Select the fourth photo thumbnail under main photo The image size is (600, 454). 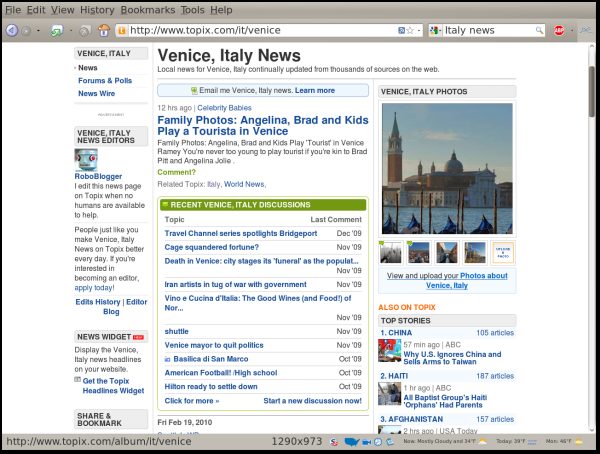(x=475, y=253)
